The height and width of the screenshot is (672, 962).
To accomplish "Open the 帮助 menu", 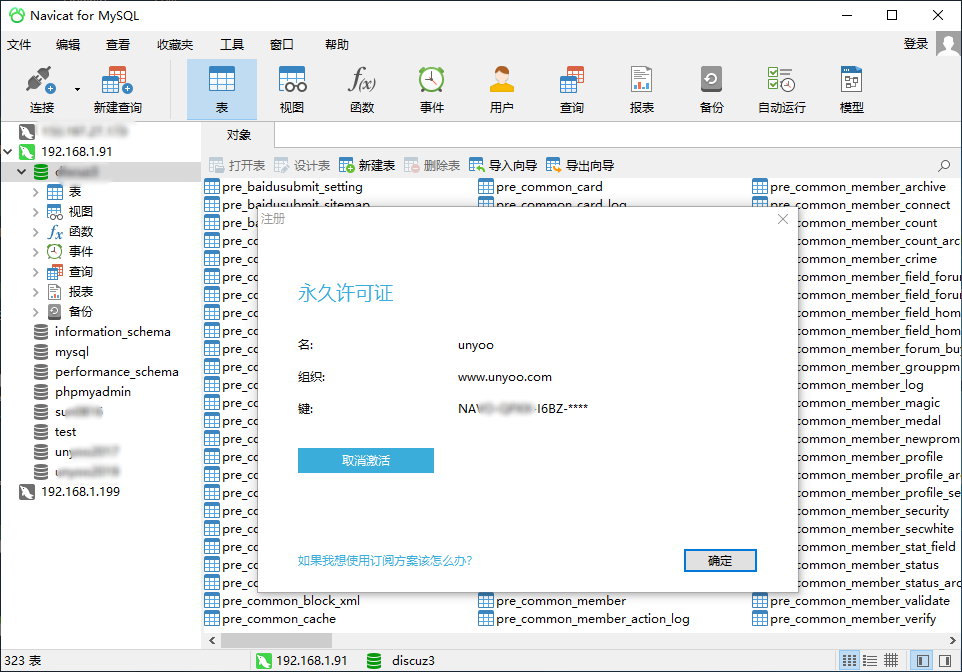I will pyautogui.click(x=337, y=44).
